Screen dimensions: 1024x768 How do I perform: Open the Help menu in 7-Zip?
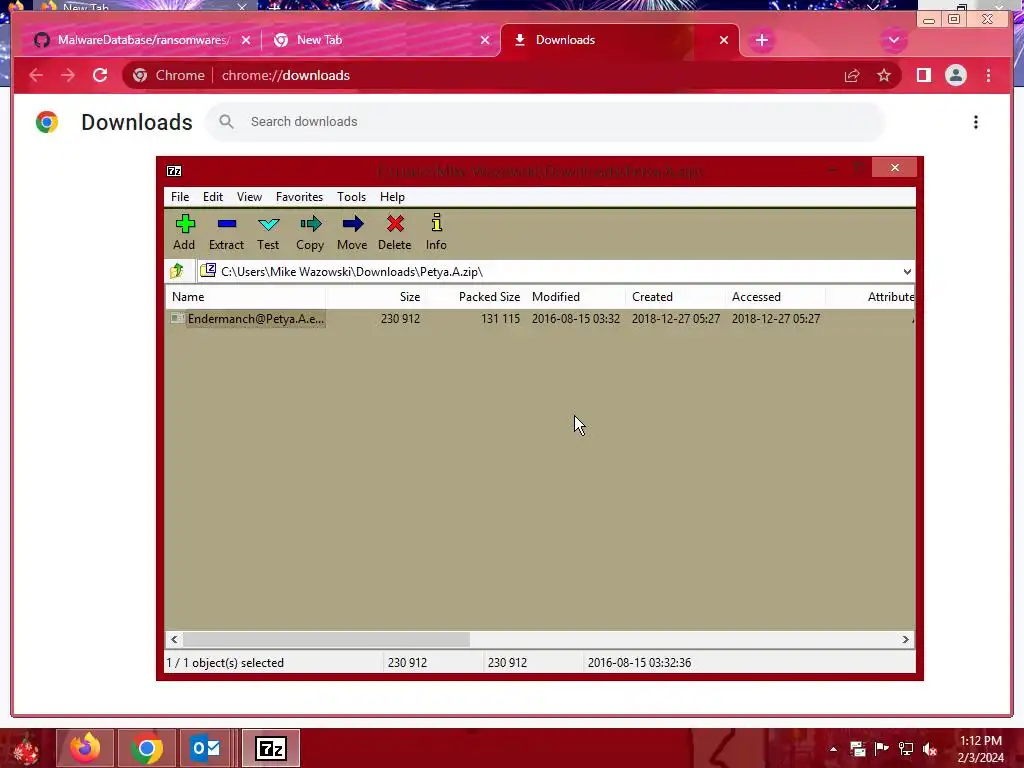tap(392, 197)
